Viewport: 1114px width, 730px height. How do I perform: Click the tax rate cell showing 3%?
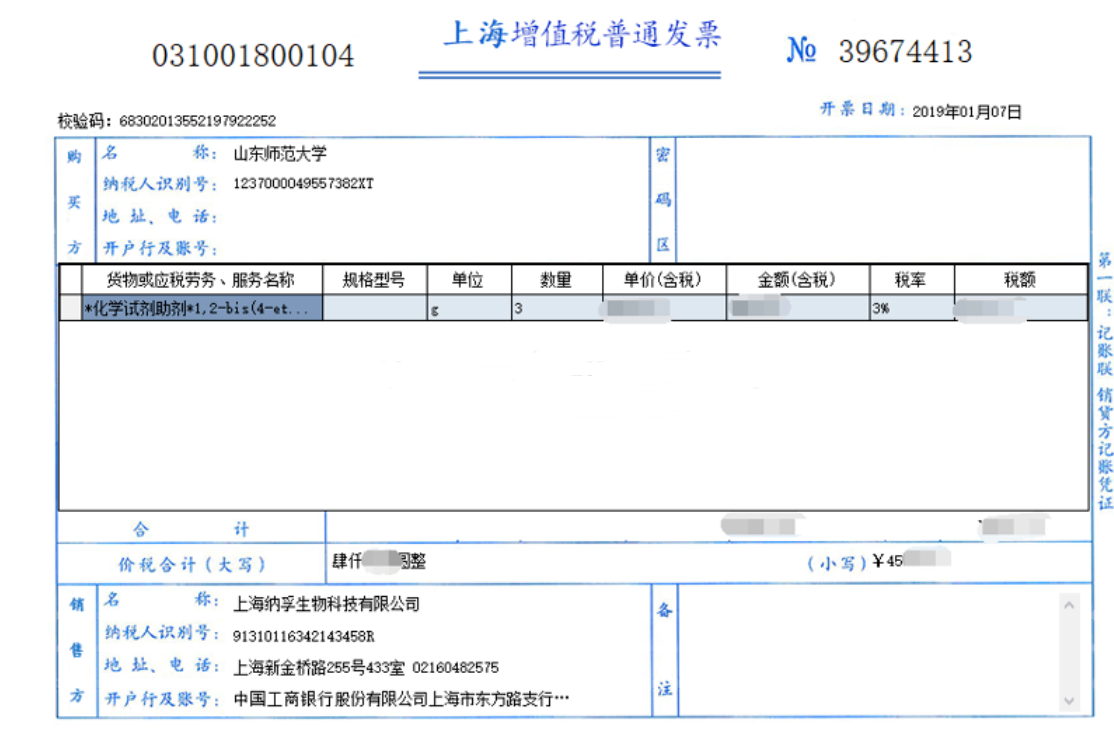[910, 309]
